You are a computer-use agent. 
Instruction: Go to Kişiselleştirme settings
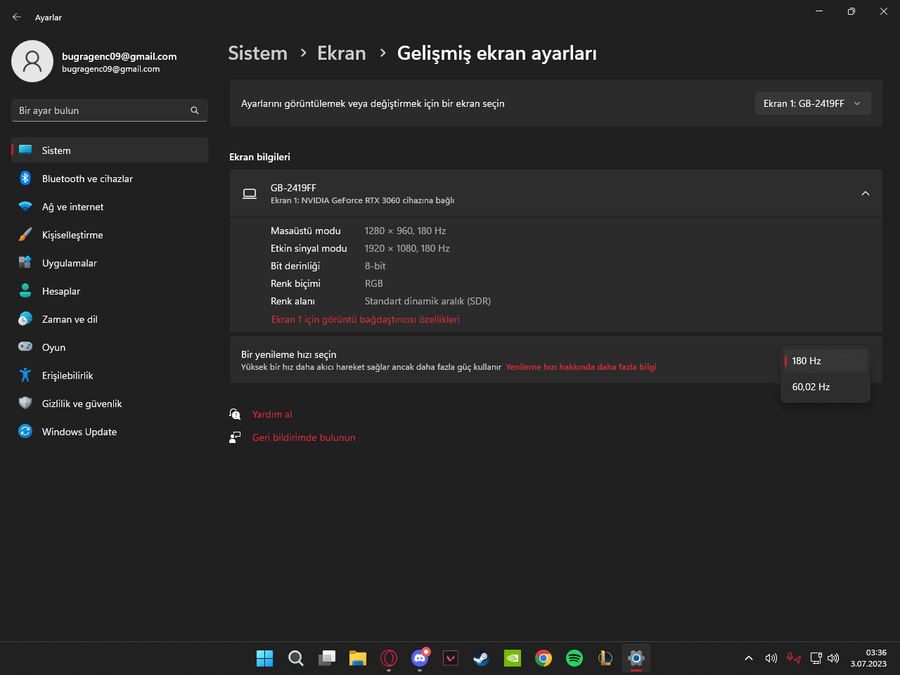(109, 235)
